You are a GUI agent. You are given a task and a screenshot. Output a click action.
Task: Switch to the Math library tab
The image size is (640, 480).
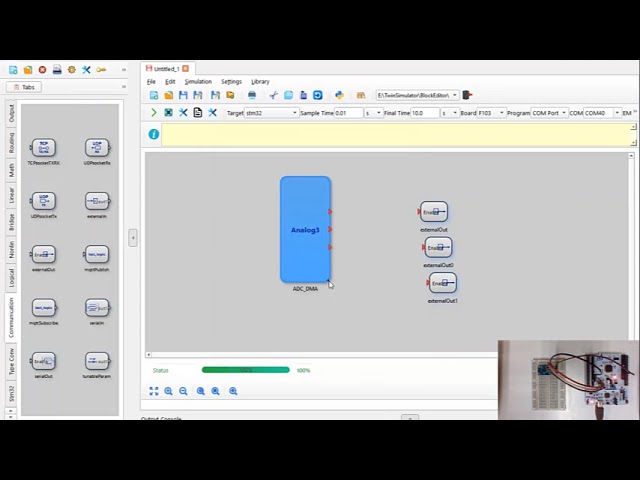[11, 170]
